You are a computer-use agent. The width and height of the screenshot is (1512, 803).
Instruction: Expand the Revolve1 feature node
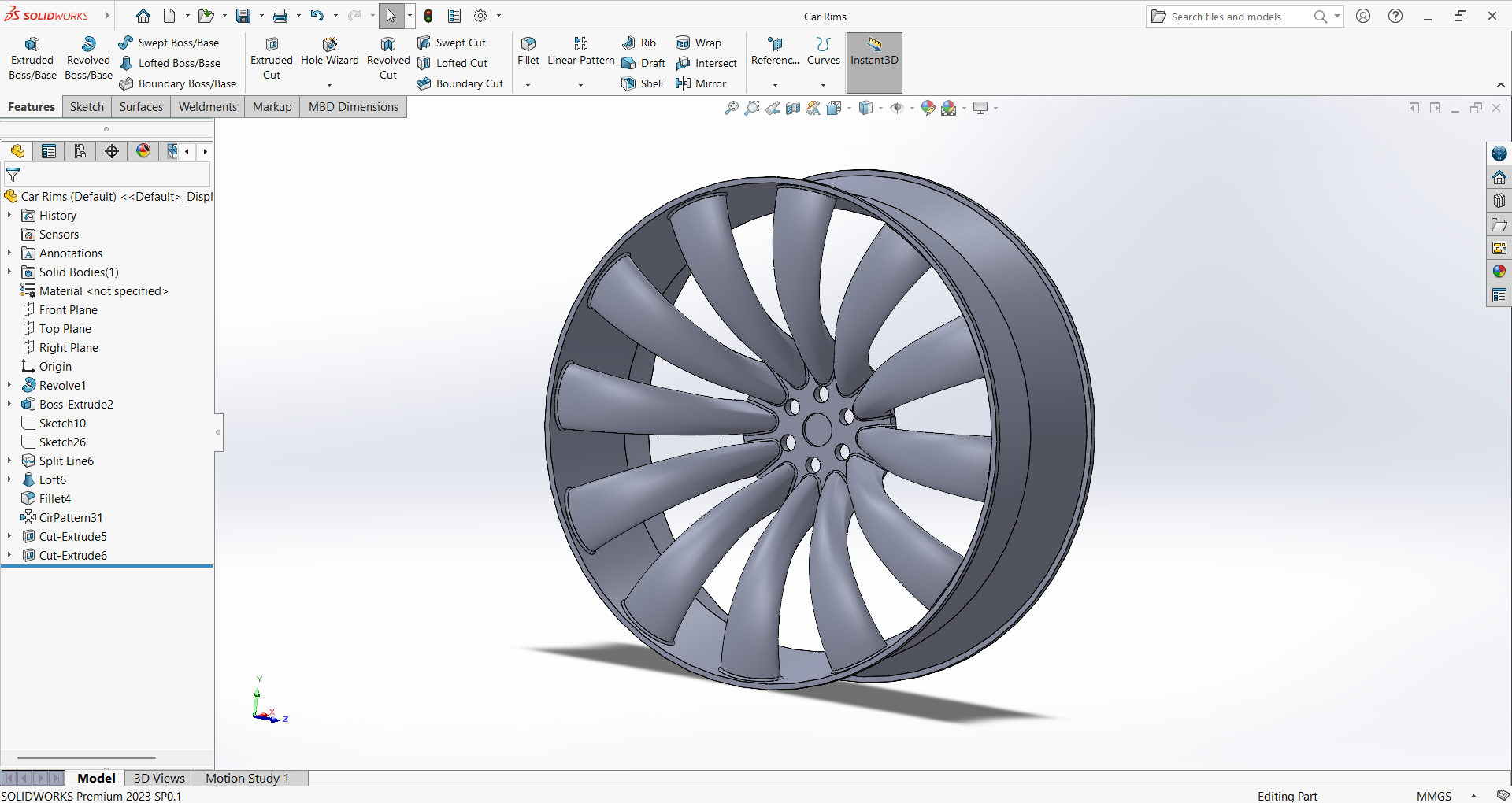tap(9, 385)
